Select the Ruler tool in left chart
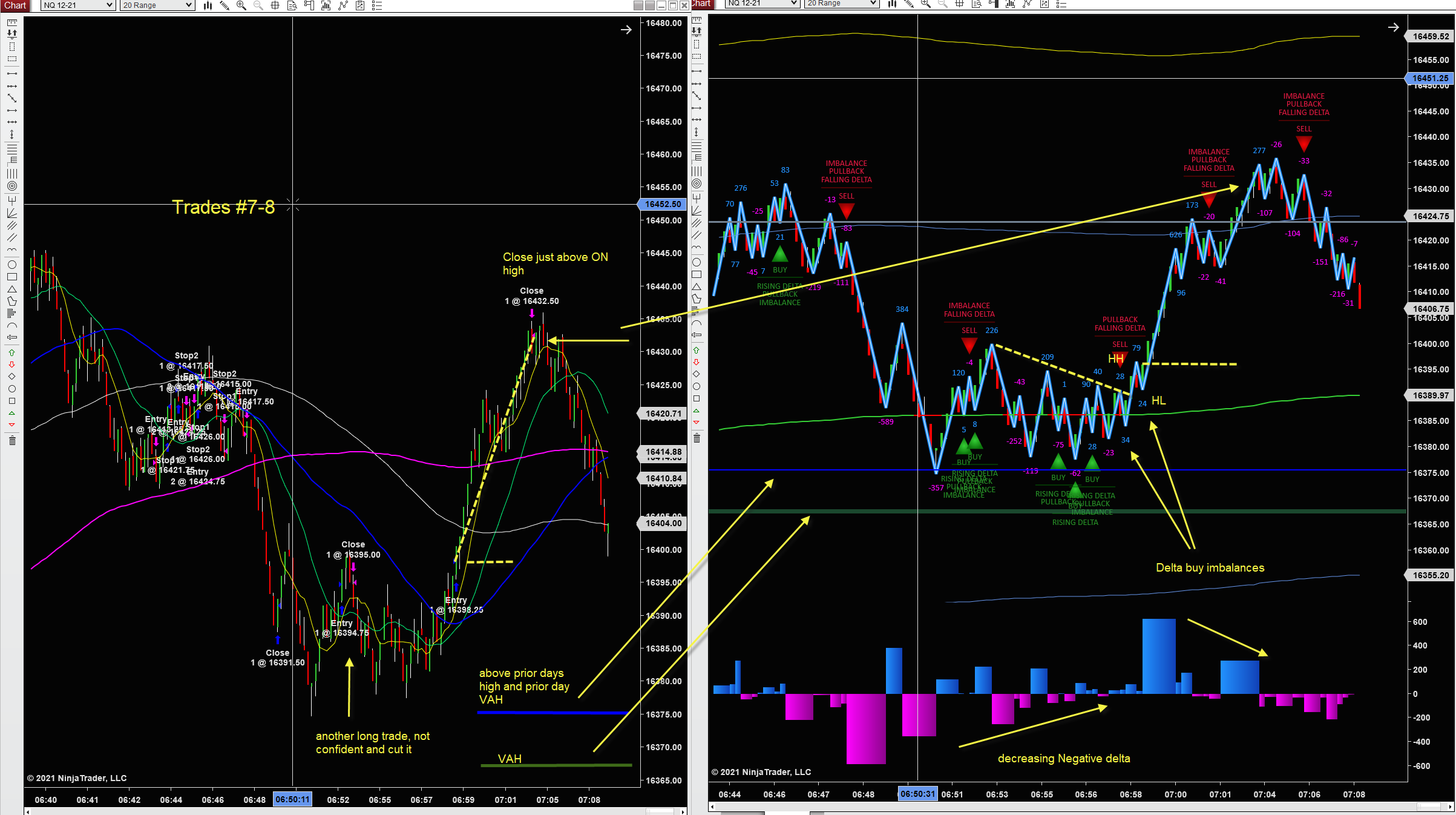The width and height of the screenshot is (1456, 815). [x=11, y=22]
